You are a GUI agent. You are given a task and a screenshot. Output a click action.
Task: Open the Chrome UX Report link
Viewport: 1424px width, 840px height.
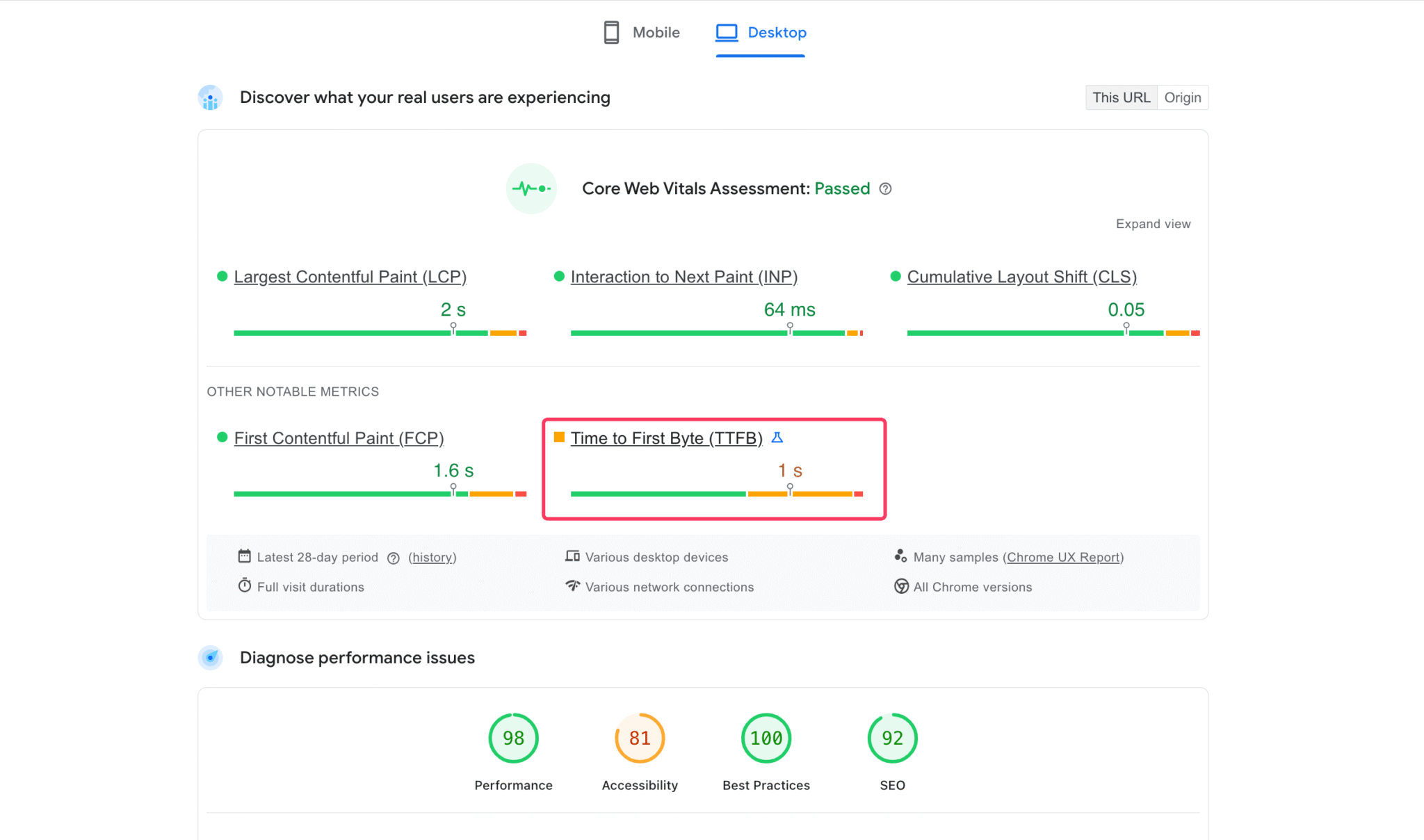click(x=1063, y=558)
